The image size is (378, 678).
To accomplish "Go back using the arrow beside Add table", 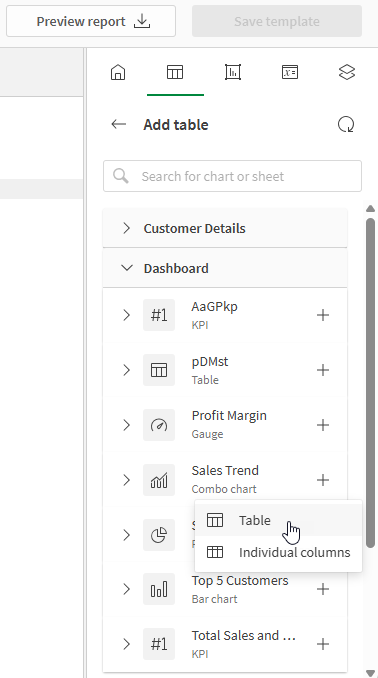I will click(x=119, y=125).
